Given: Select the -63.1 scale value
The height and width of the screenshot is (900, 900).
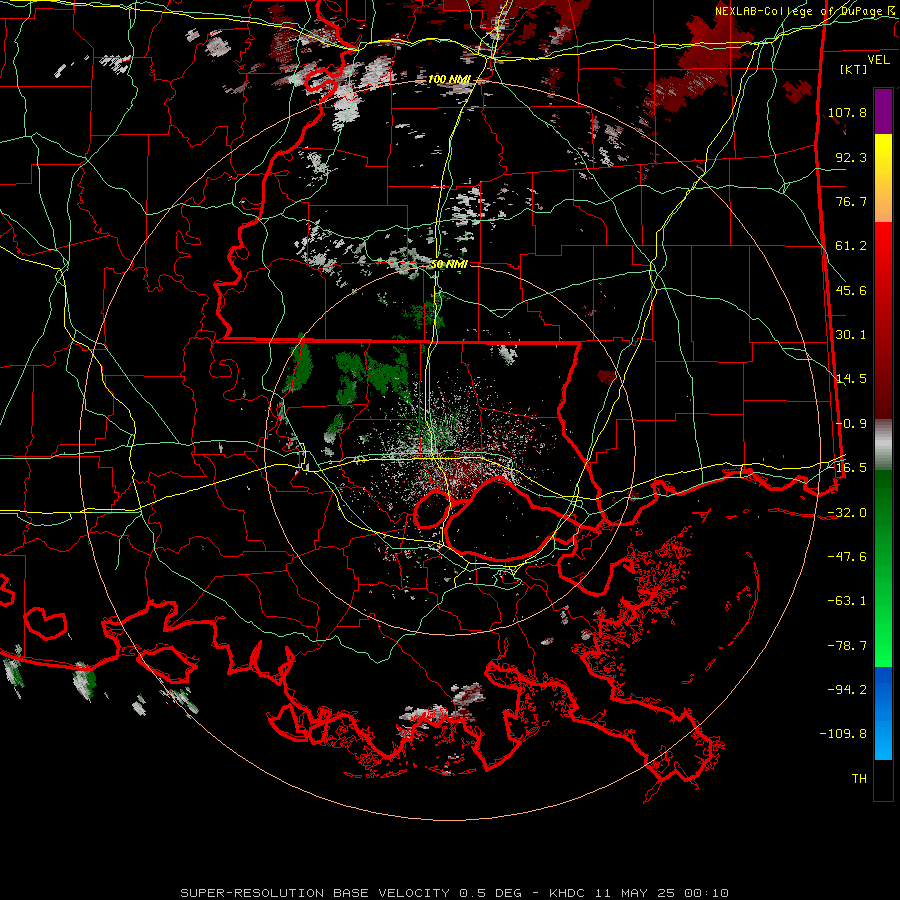Looking at the screenshot, I should coord(847,601).
